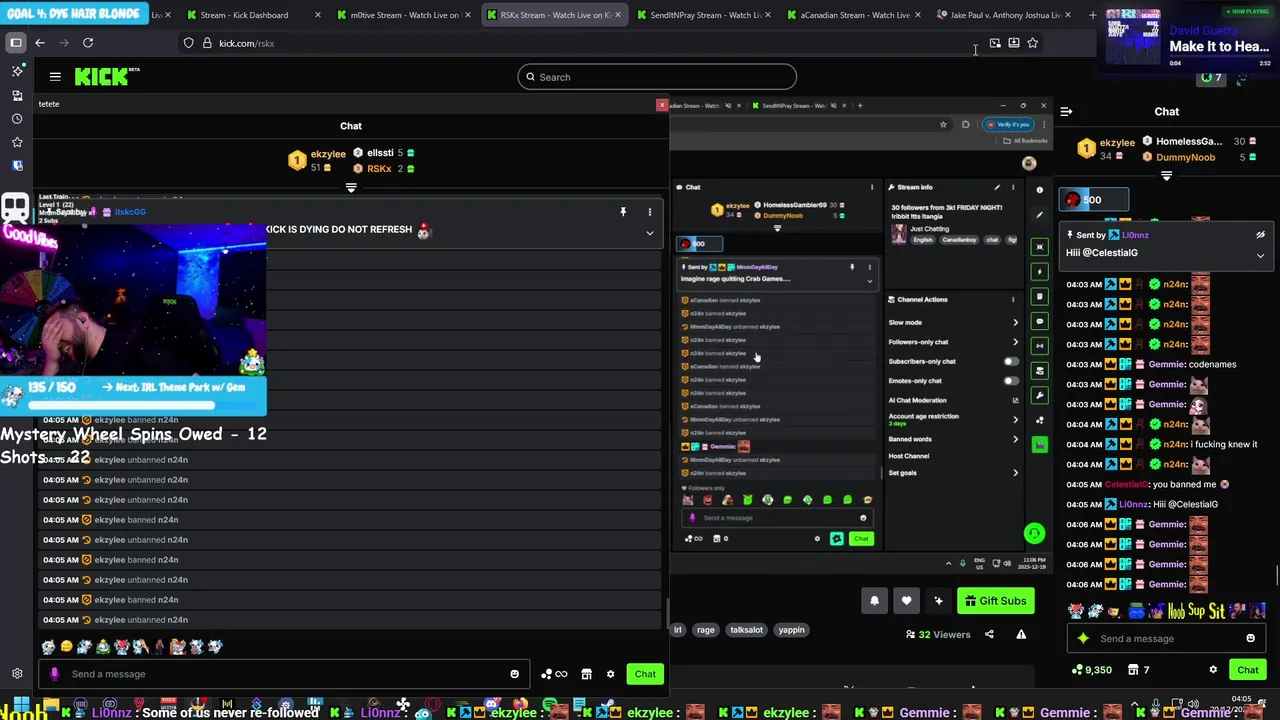The width and height of the screenshot is (1280, 720).
Task: Open right chat settings gear
Action: (1213, 670)
